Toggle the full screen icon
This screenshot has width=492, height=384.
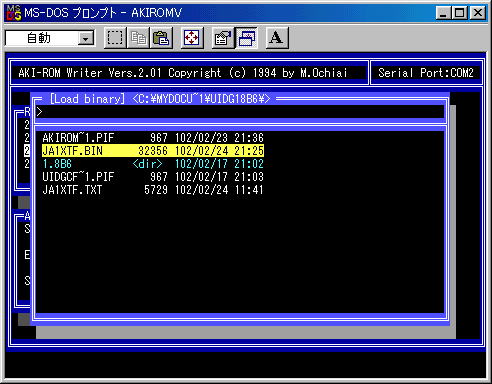pos(192,38)
